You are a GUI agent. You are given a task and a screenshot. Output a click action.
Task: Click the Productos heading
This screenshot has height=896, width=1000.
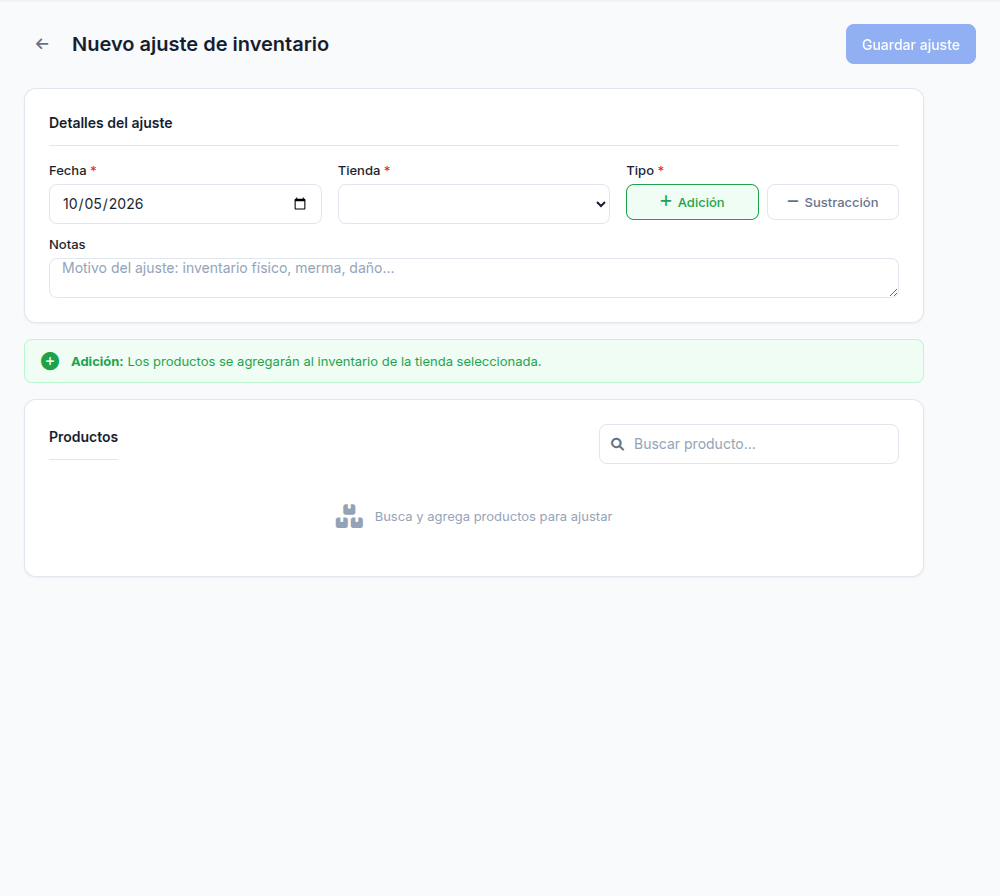pos(84,437)
